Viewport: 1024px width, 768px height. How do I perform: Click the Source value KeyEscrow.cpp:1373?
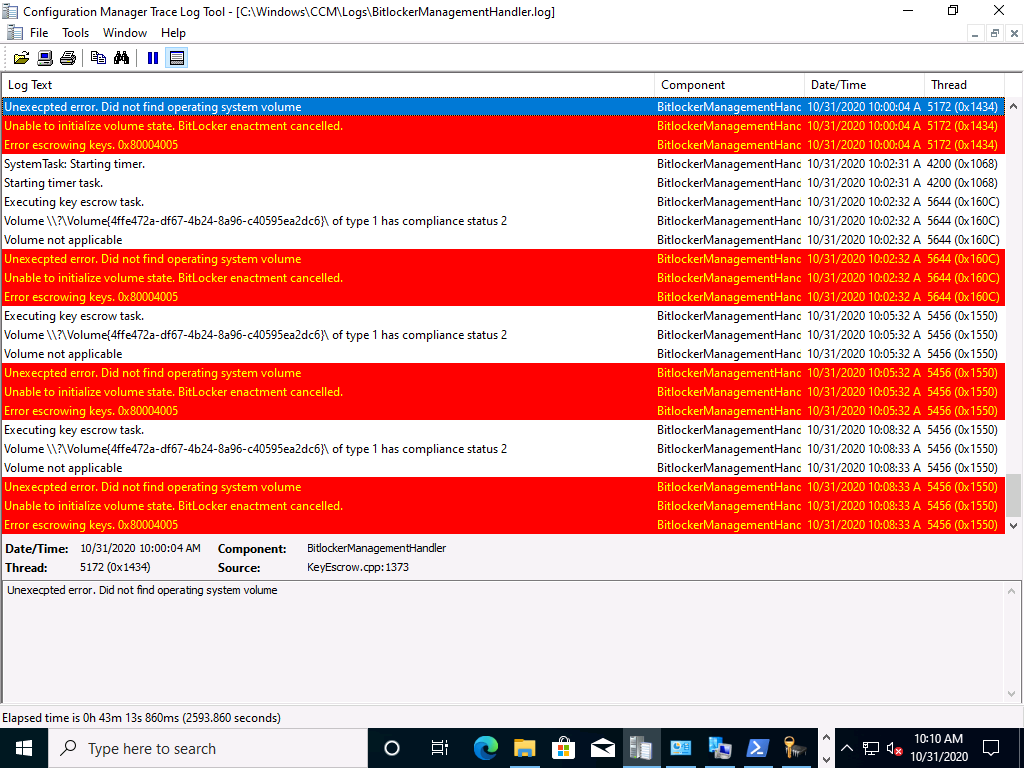358,567
